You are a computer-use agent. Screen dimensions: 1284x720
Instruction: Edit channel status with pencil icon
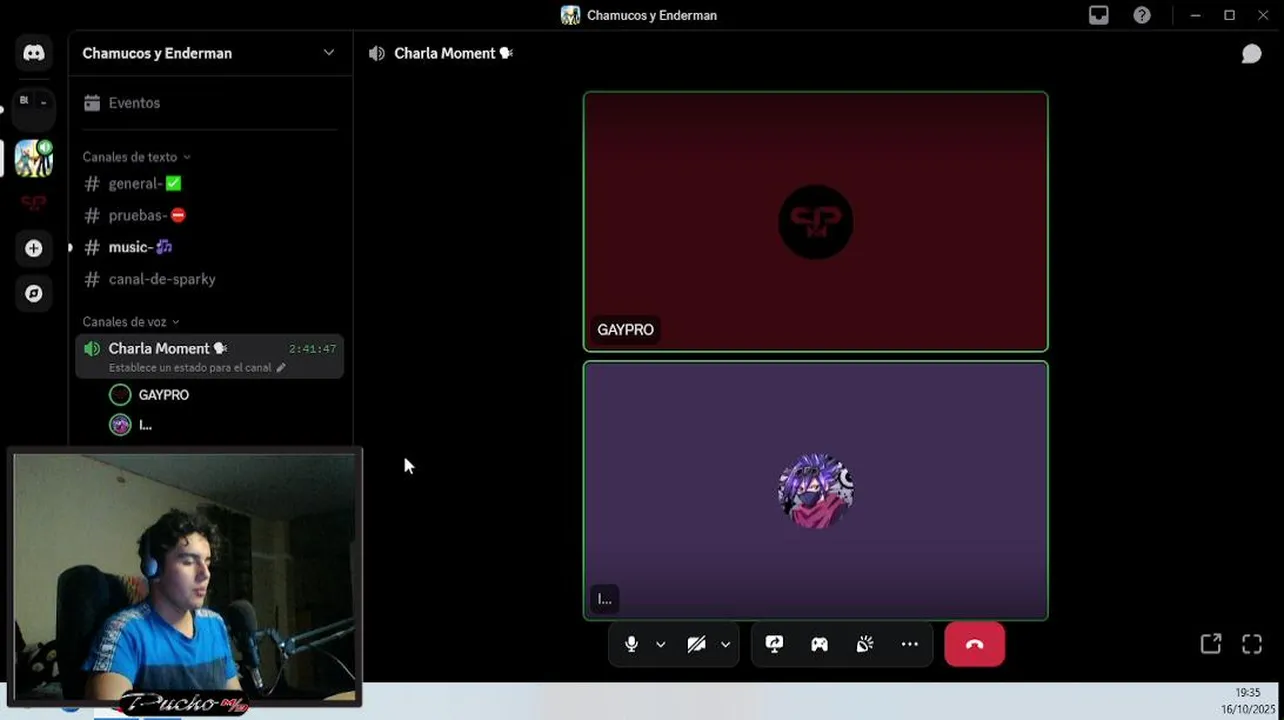281,368
